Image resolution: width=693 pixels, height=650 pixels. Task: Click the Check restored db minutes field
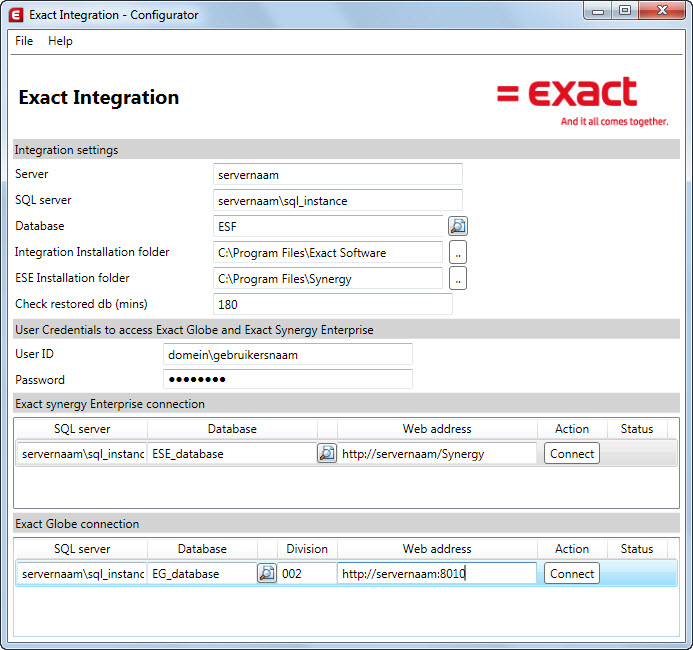333,304
